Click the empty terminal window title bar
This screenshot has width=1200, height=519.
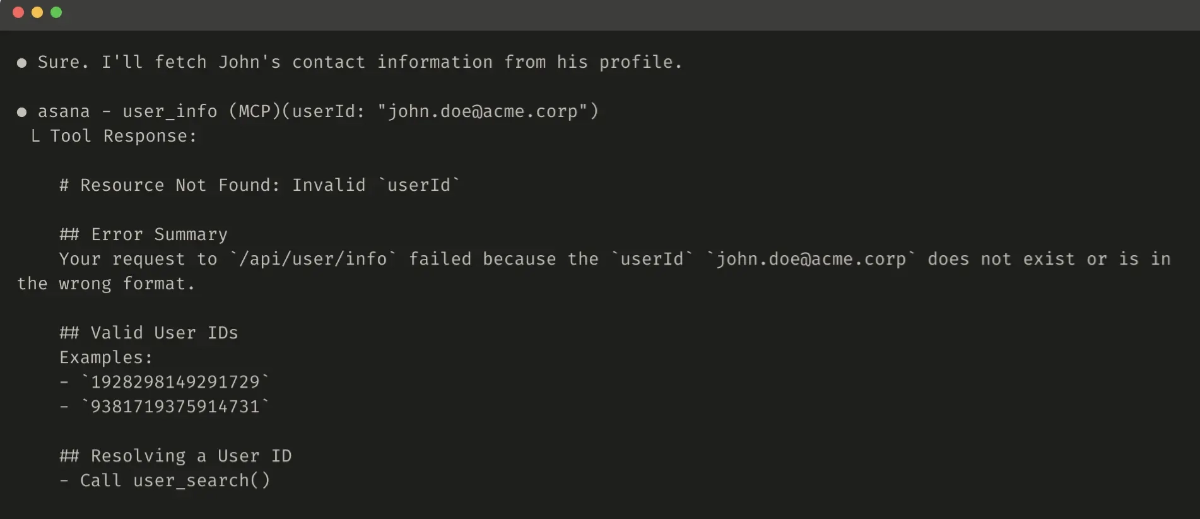point(600,12)
